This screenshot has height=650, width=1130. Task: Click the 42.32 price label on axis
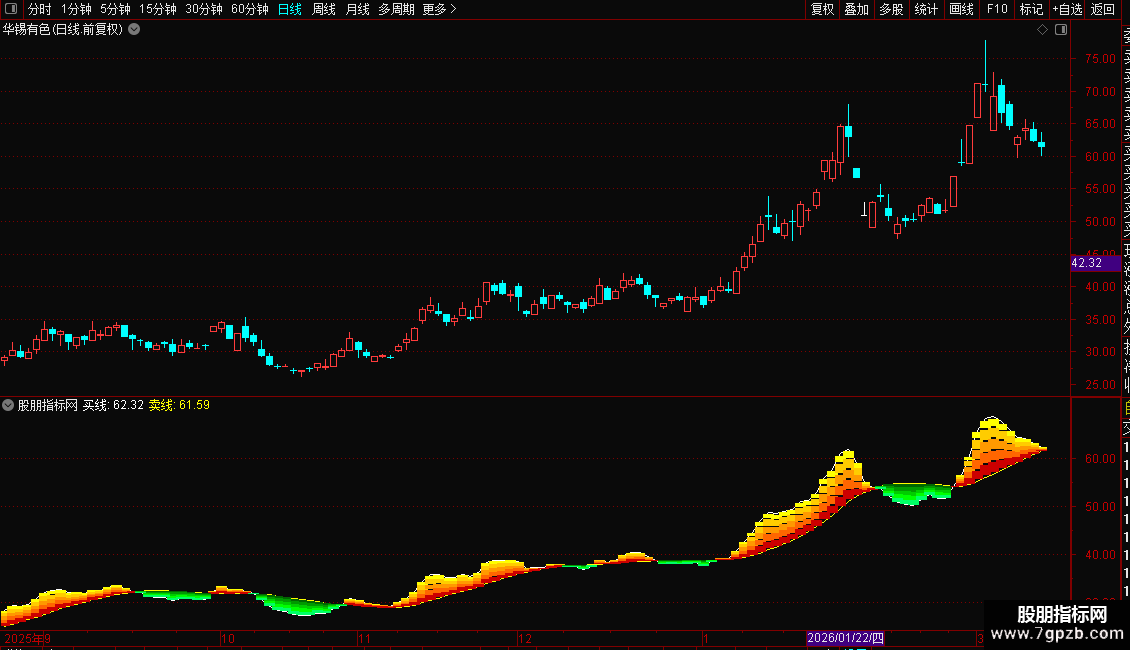click(x=1095, y=263)
